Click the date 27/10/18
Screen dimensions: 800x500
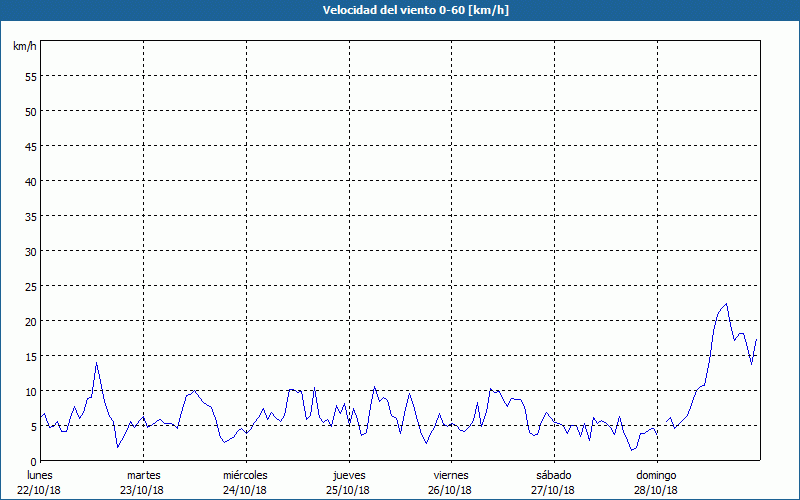553,490
